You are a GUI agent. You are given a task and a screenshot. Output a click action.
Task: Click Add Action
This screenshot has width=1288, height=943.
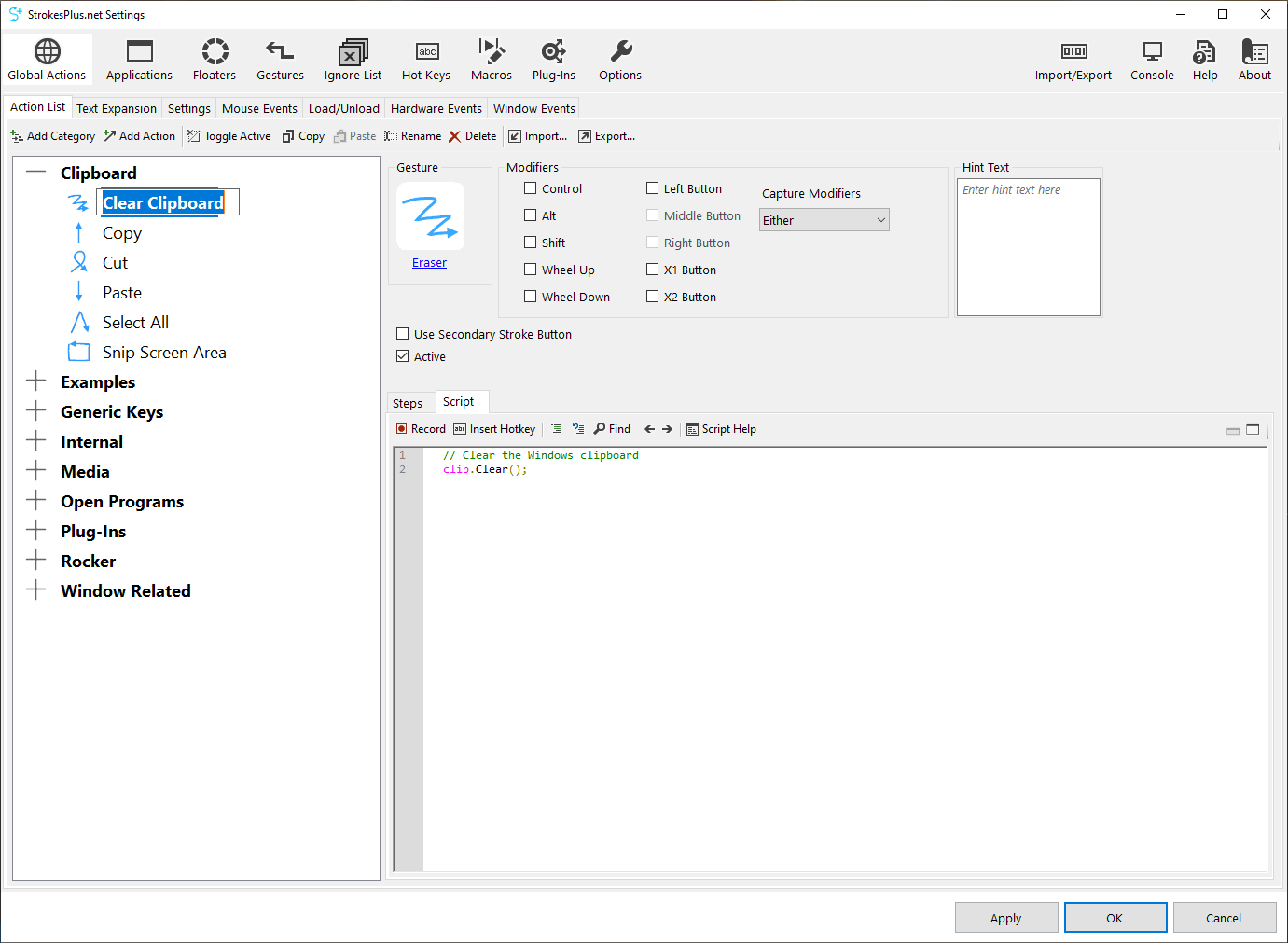pyautogui.click(x=139, y=136)
